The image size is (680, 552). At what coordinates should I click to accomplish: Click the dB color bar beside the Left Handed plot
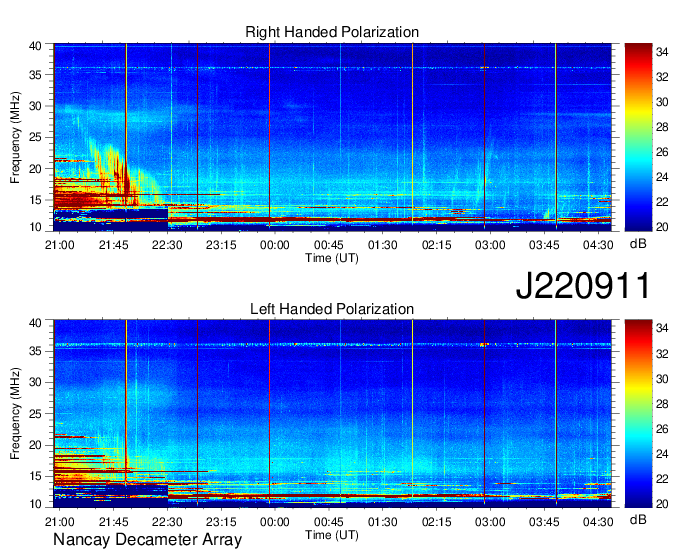click(x=638, y=414)
